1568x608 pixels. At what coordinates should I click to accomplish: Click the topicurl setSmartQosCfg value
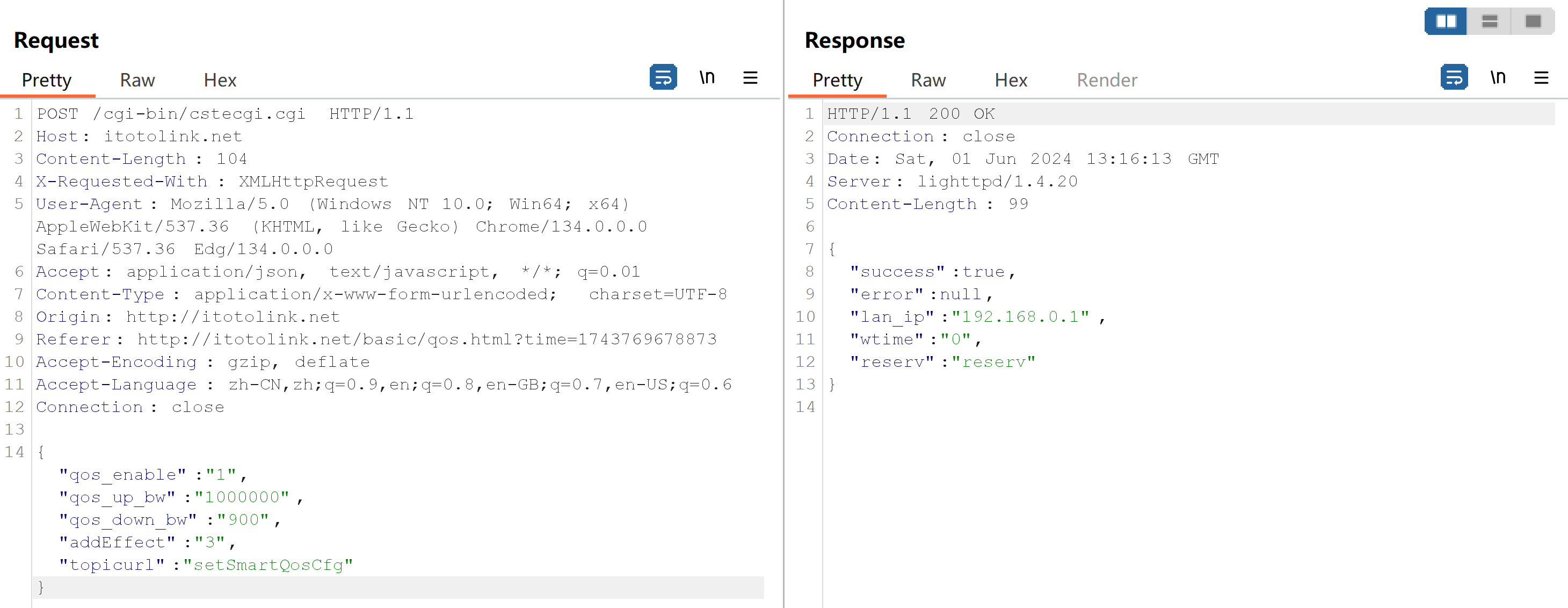[x=268, y=565]
